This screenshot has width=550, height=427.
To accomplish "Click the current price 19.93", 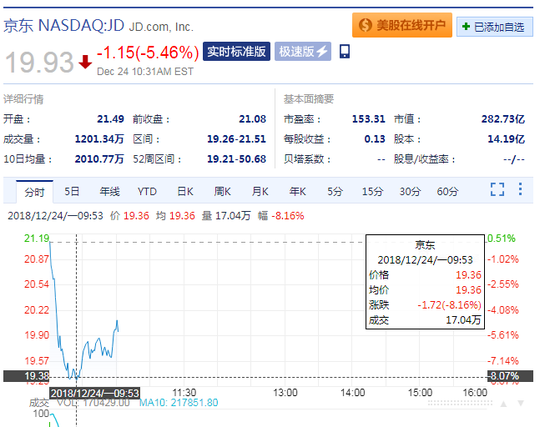I will (39, 62).
